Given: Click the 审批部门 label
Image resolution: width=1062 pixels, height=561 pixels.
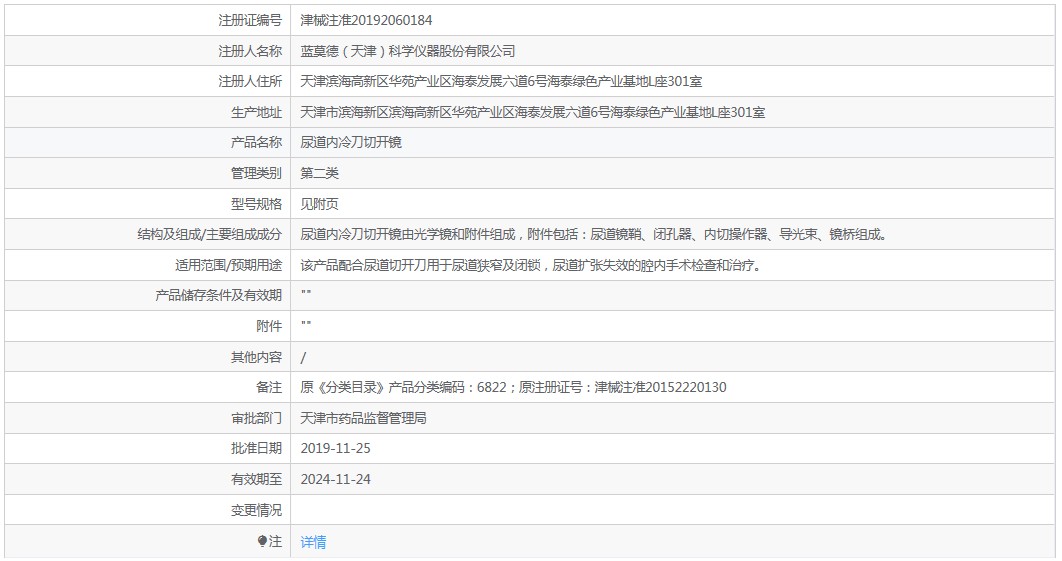Looking at the screenshot, I should (x=256, y=418).
